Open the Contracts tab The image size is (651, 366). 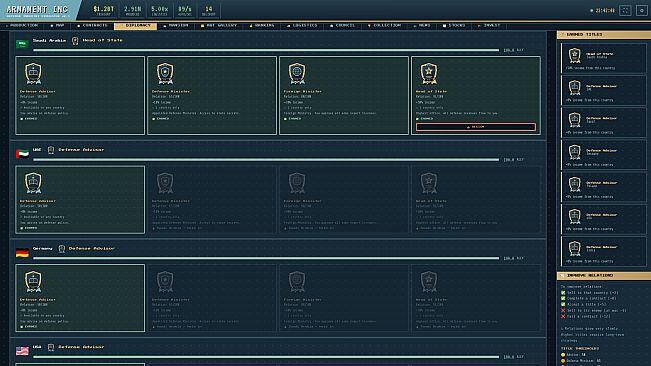(x=92, y=26)
